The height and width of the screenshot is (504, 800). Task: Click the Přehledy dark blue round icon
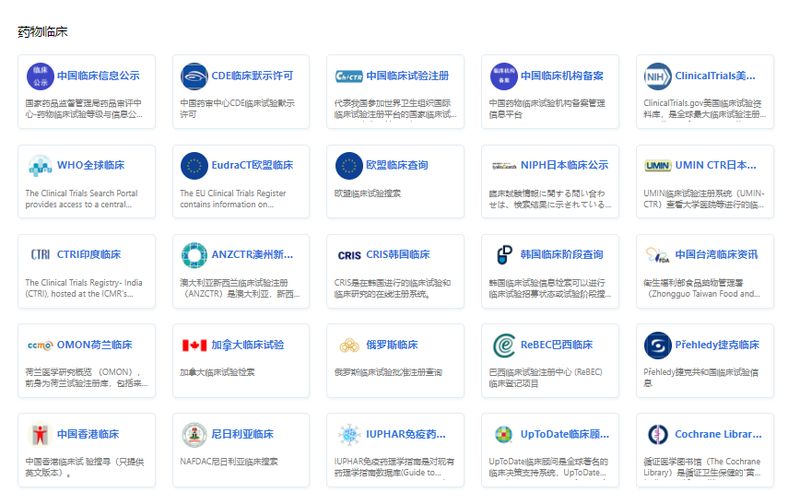click(658, 345)
